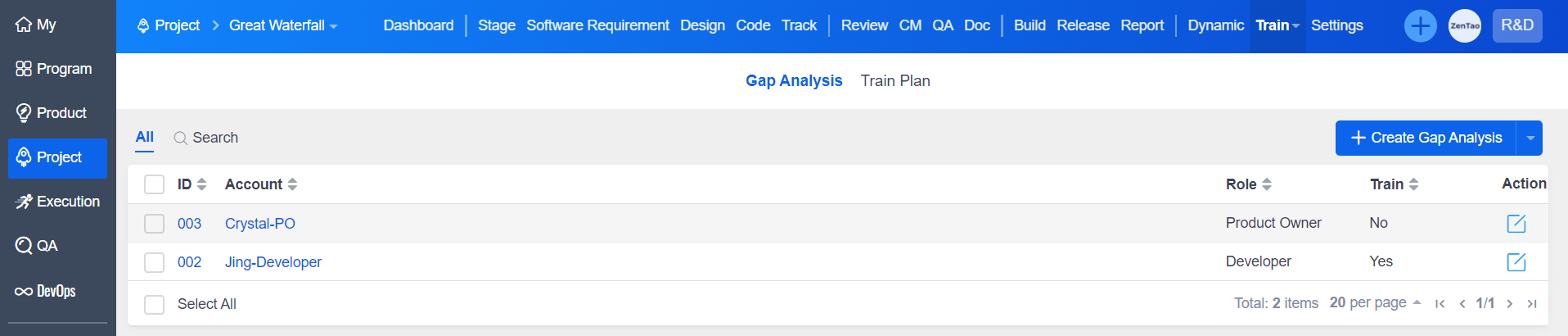Open the Jing-Developer account link
The image size is (1568, 336).
[x=273, y=262]
